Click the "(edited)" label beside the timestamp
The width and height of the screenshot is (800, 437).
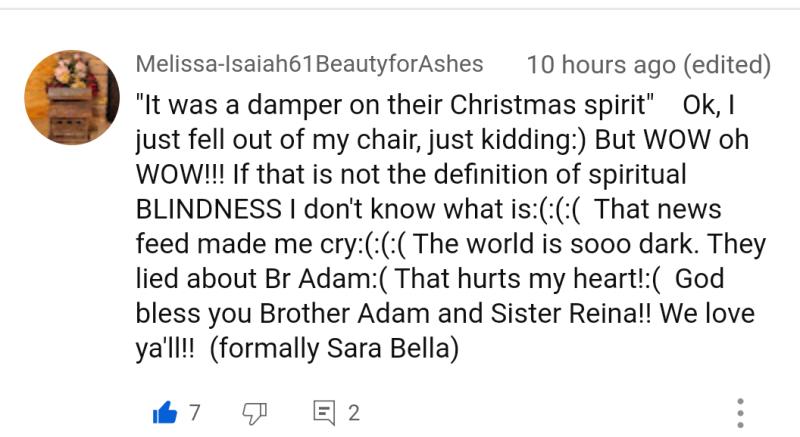pyautogui.click(x=727, y=65)
